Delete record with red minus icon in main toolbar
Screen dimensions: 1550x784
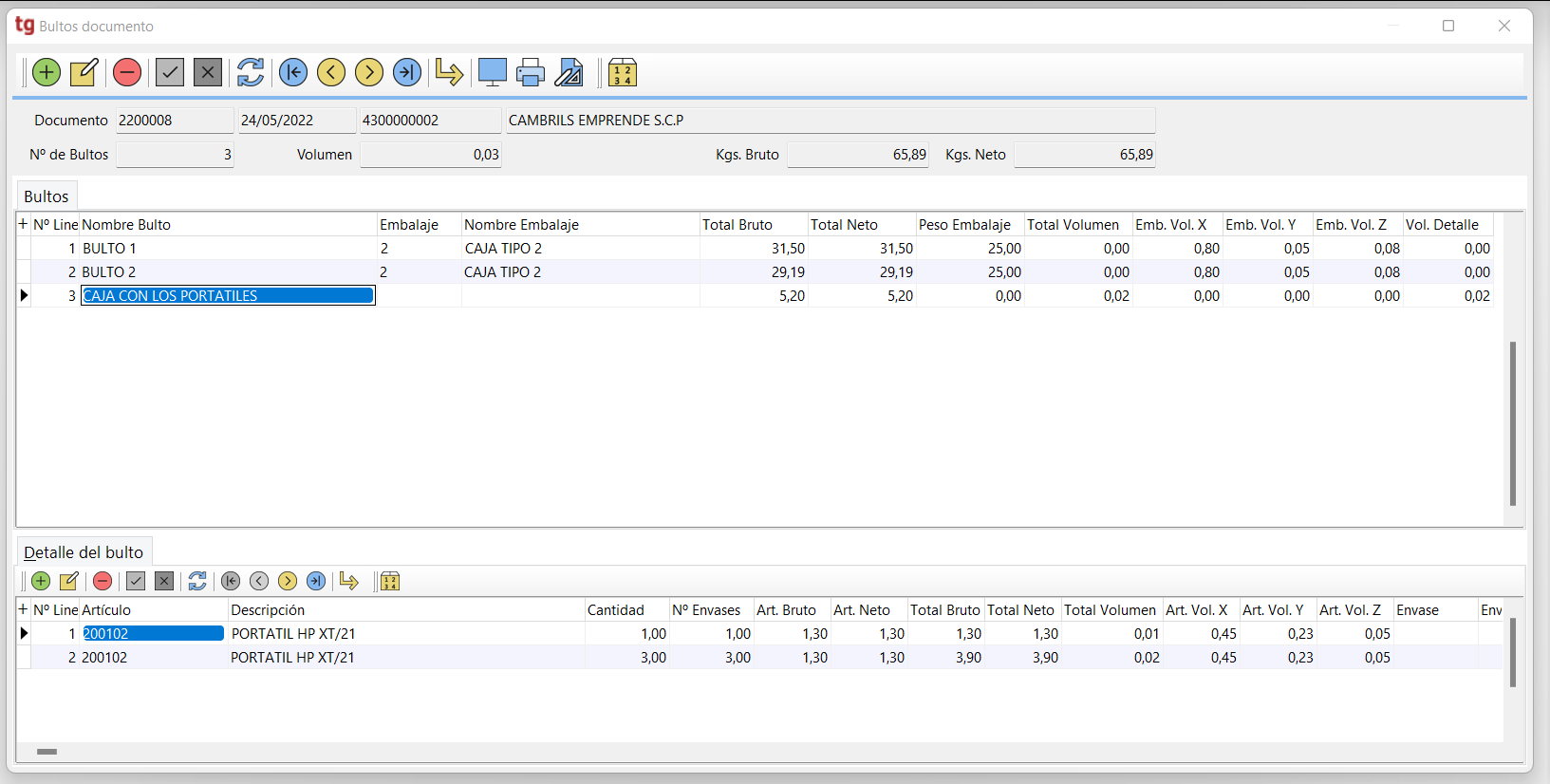(x=127, y=72)
